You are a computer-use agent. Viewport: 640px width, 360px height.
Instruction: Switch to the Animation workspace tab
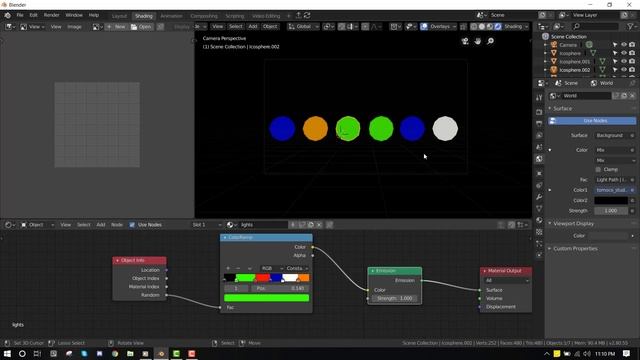click(x=171, y=16)
